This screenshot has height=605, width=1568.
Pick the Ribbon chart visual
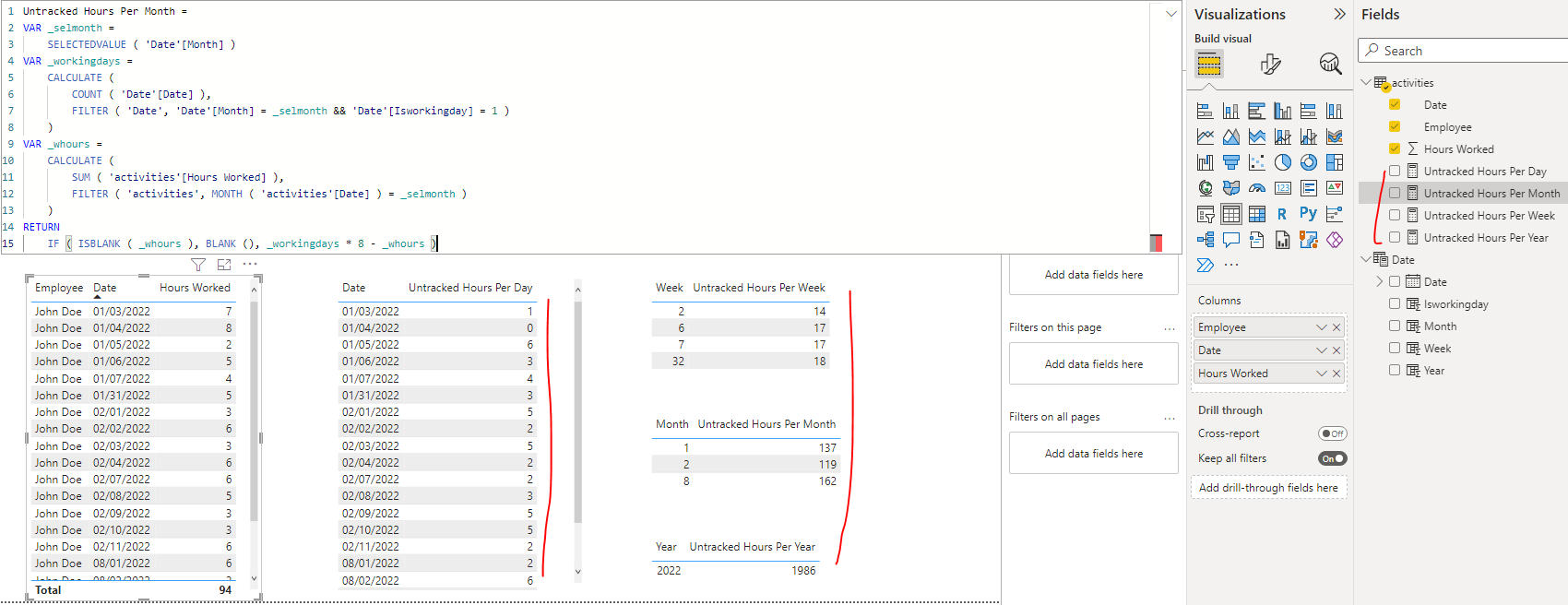tap(1334, 136)
